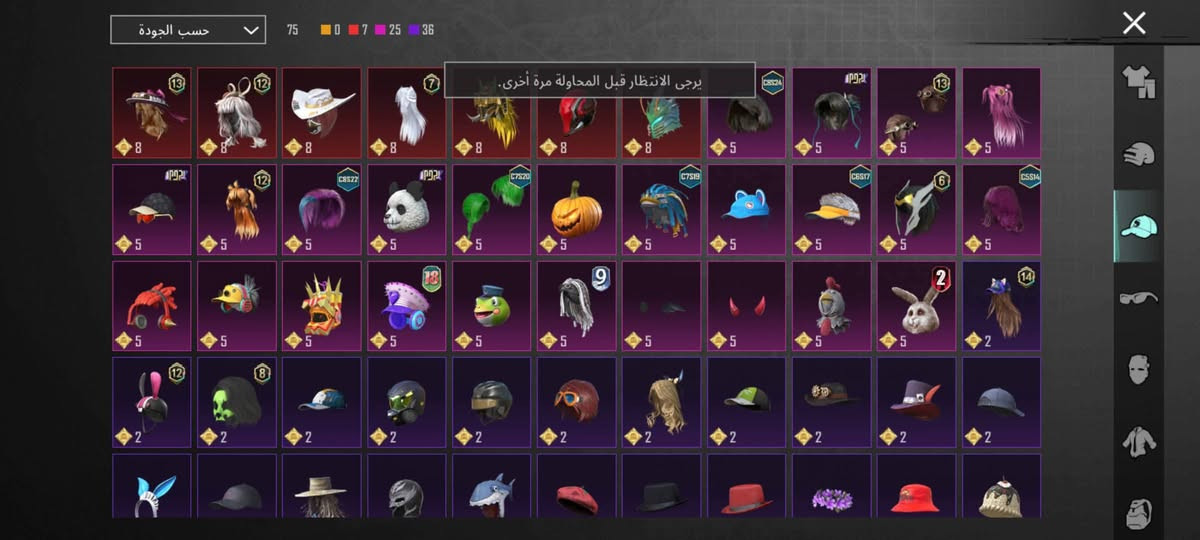Close the inventory with the X
This screenshot has height=540, width=1200.
(x=1134, y=23)
